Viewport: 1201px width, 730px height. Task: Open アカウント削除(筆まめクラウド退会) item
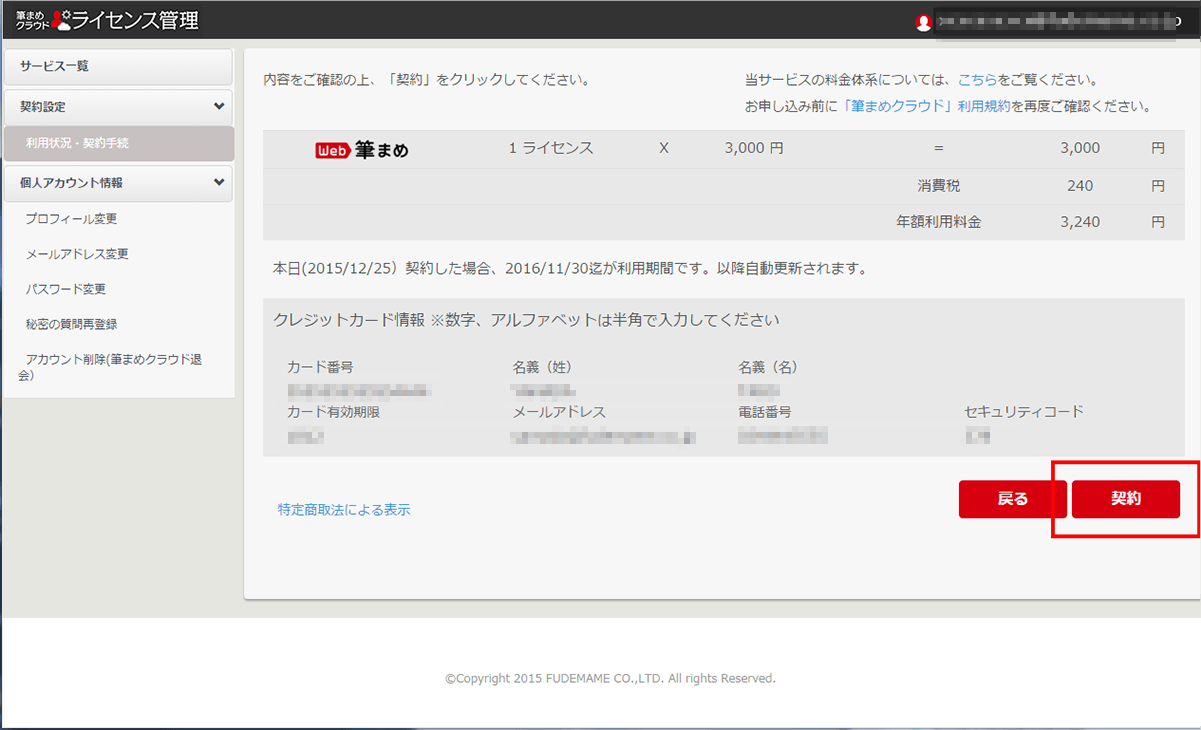tap(110, 367)
